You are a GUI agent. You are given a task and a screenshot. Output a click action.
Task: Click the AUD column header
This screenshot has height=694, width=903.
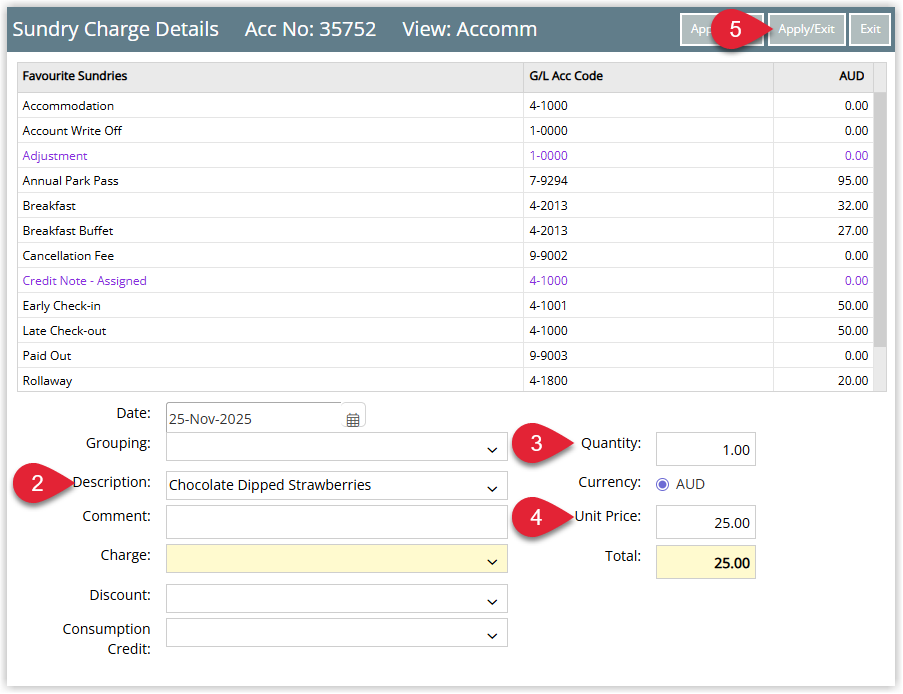[x=824, y=76]
